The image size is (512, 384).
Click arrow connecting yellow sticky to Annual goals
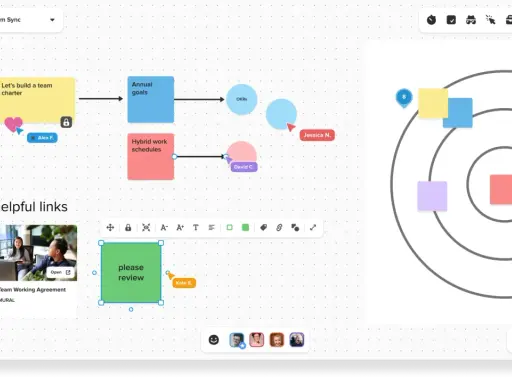click(101, 99)
